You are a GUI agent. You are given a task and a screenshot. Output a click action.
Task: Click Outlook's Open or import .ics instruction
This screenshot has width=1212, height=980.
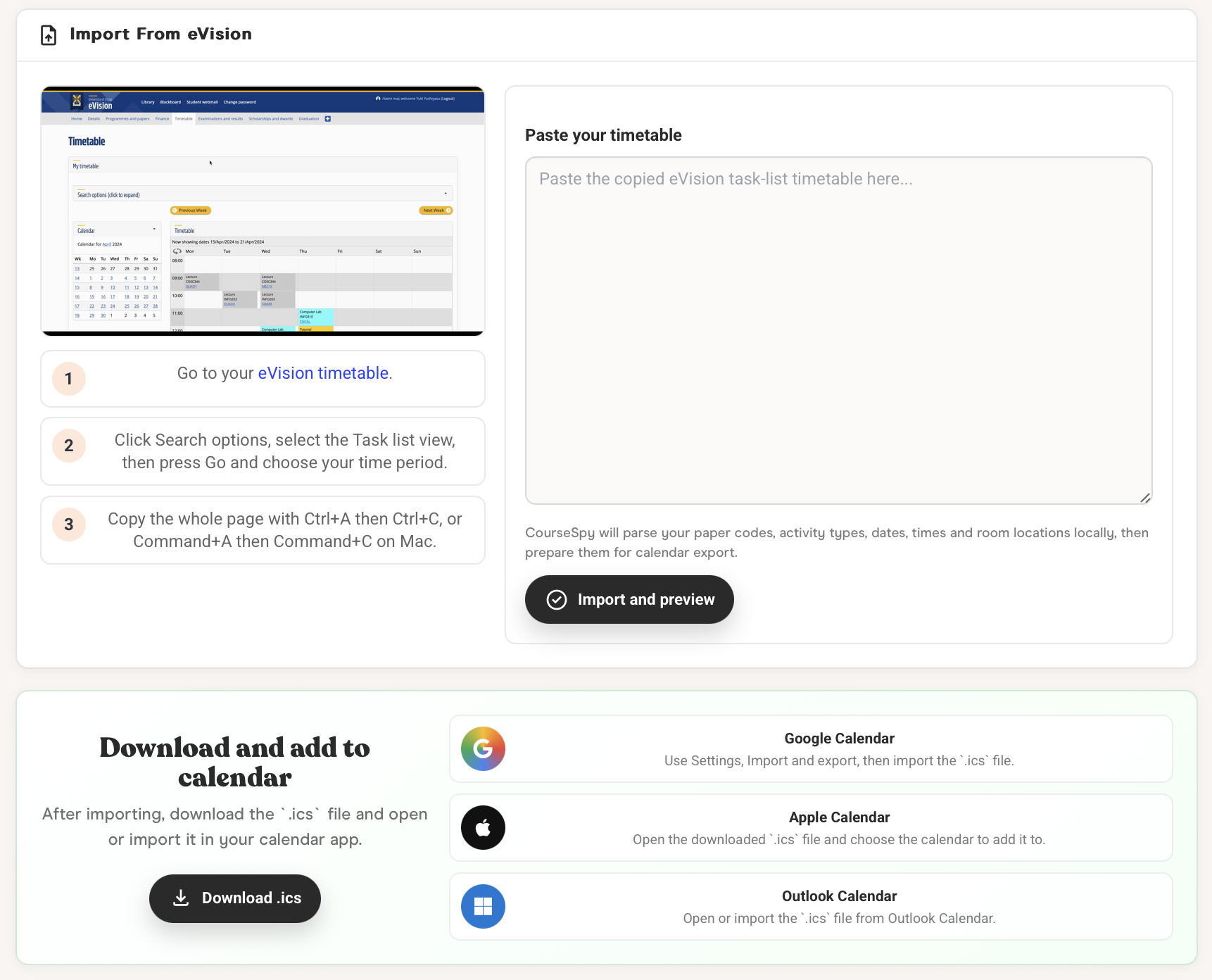[x=839, y=919]
